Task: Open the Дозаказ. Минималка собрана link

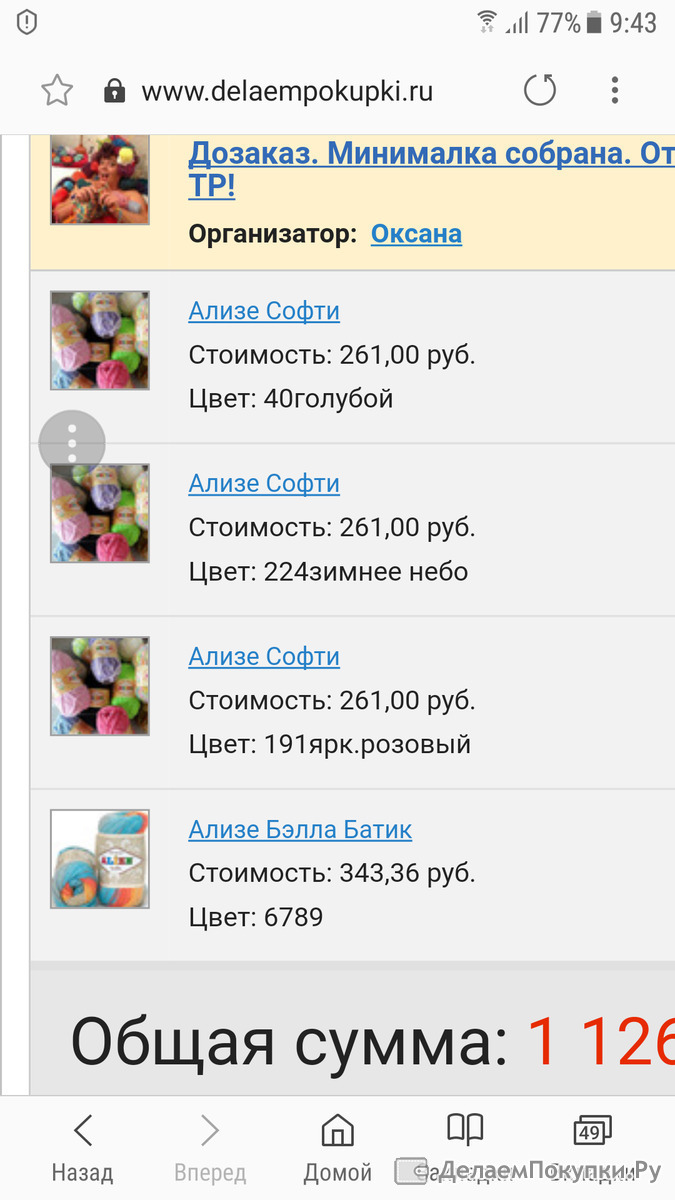Action: [x=430, y=169]
